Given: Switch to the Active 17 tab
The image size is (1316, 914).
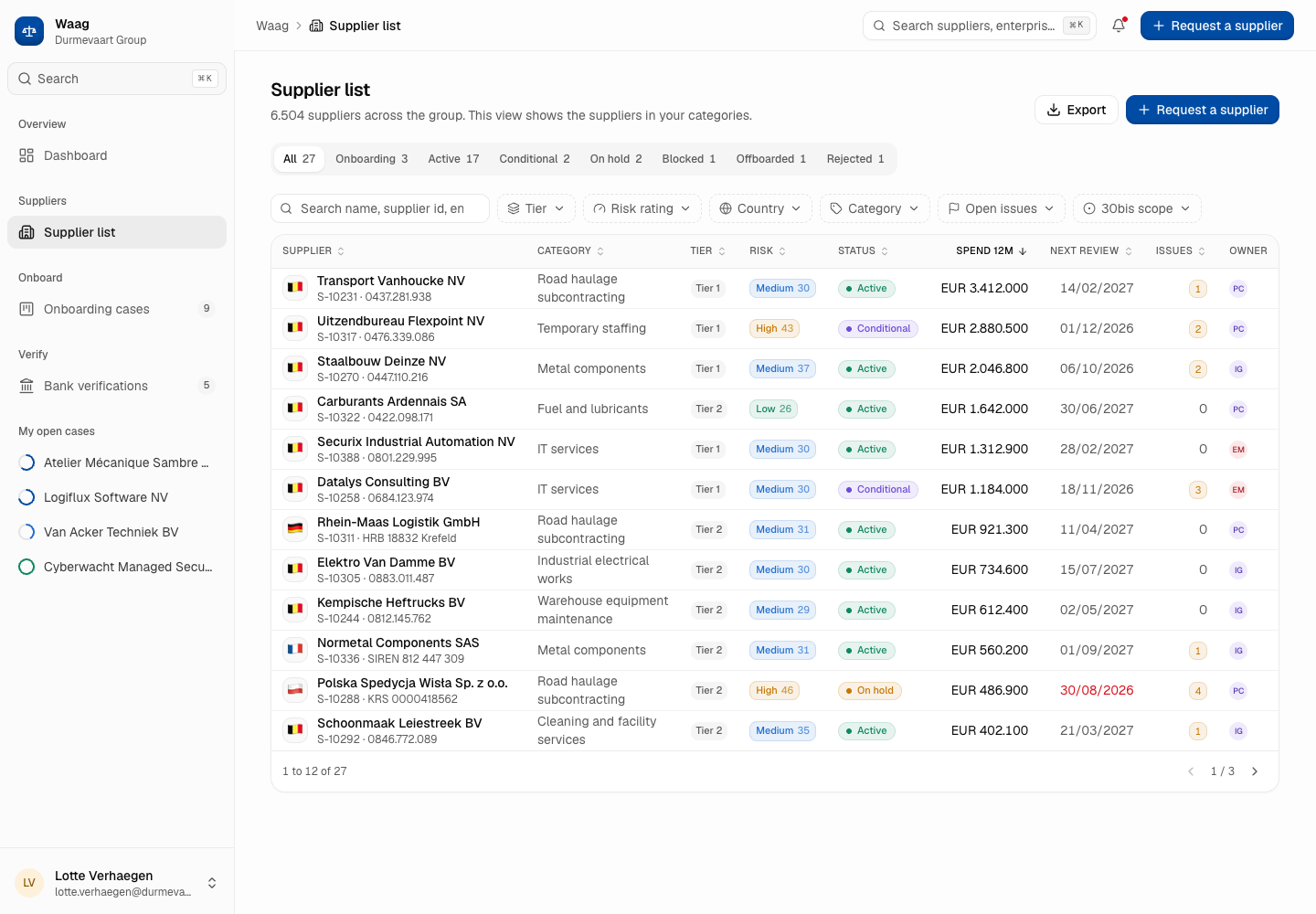Looking at the screenshot, I should [x=453, y=159].
